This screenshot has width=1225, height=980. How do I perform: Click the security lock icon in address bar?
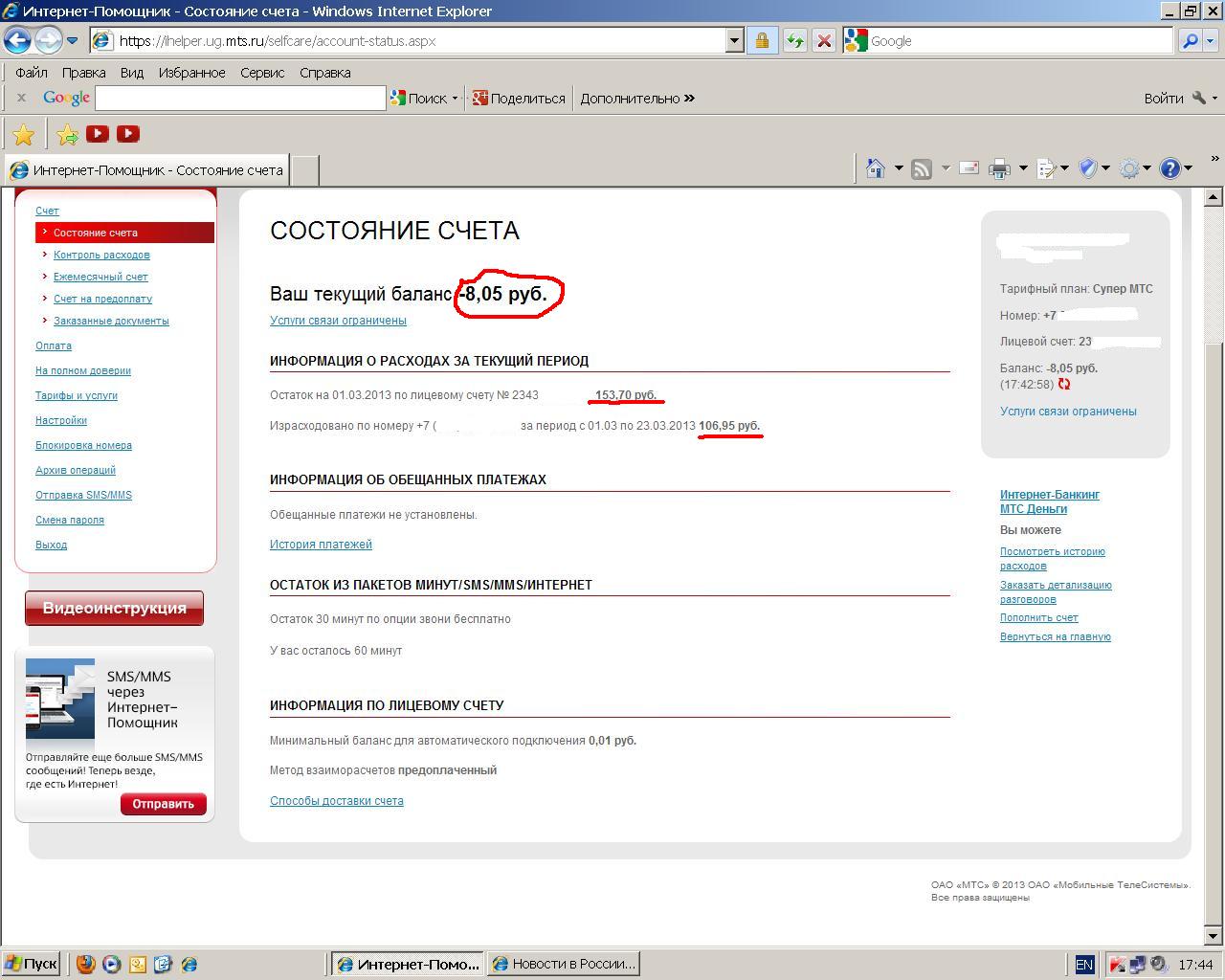coord(762,40)
